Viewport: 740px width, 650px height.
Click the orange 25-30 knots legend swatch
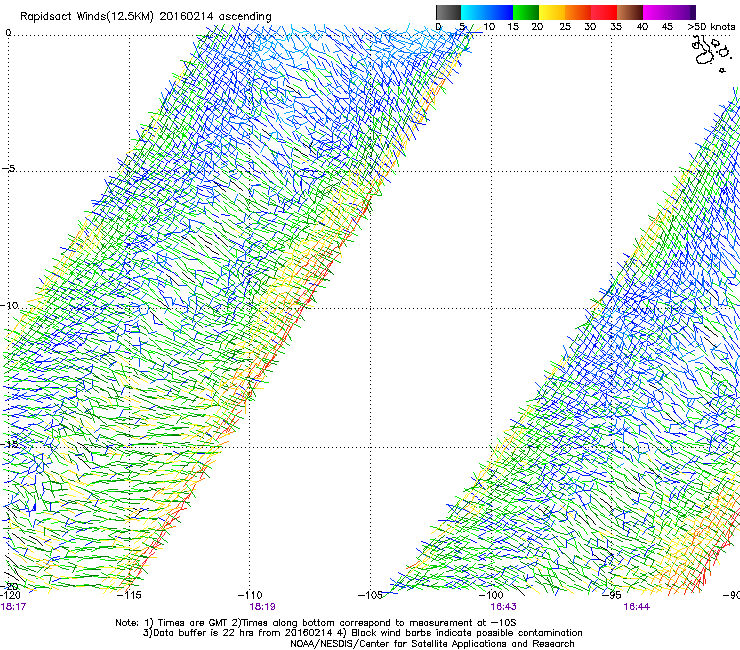(578, 12)
